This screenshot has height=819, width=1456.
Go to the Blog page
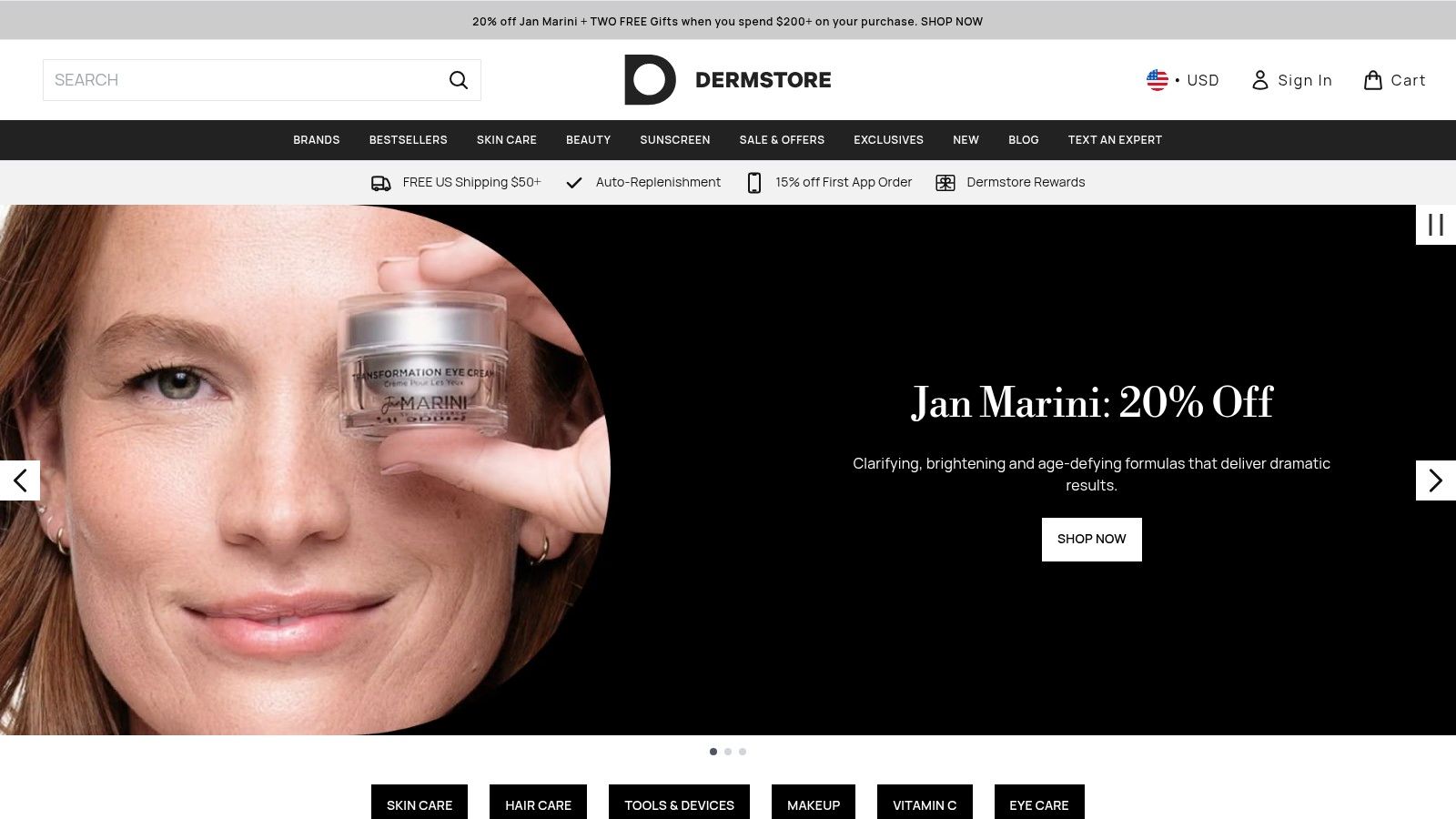click(x=1023, y=140)
